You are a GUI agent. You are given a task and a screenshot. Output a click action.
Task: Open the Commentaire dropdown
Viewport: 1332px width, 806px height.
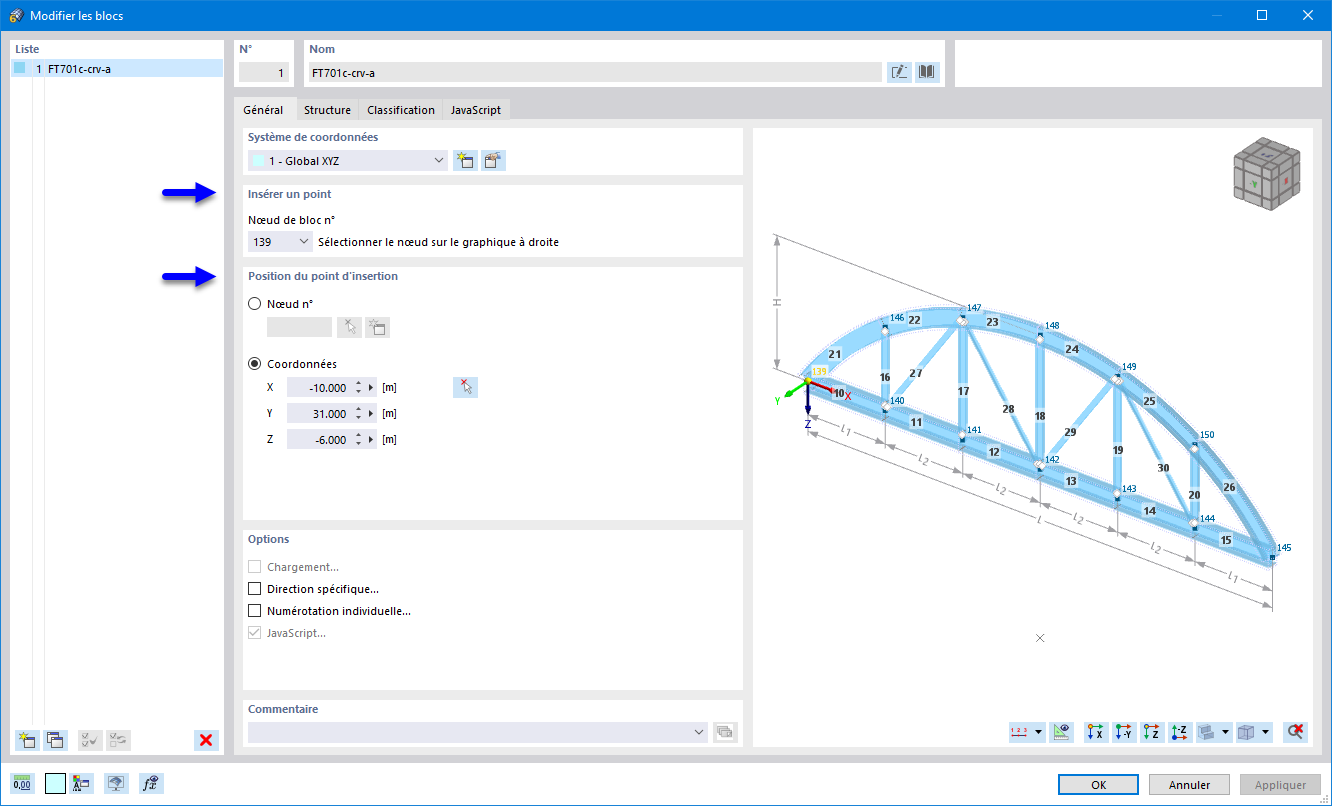(x=699, y=732)
